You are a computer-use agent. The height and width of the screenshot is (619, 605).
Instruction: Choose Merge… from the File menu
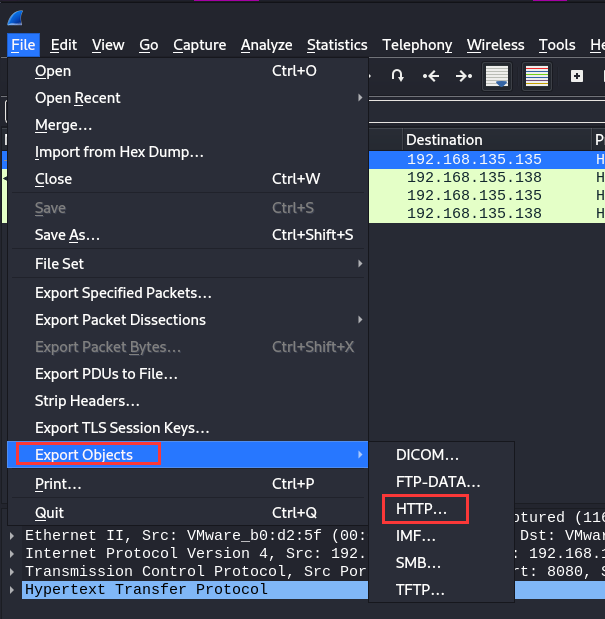(188, 125)
